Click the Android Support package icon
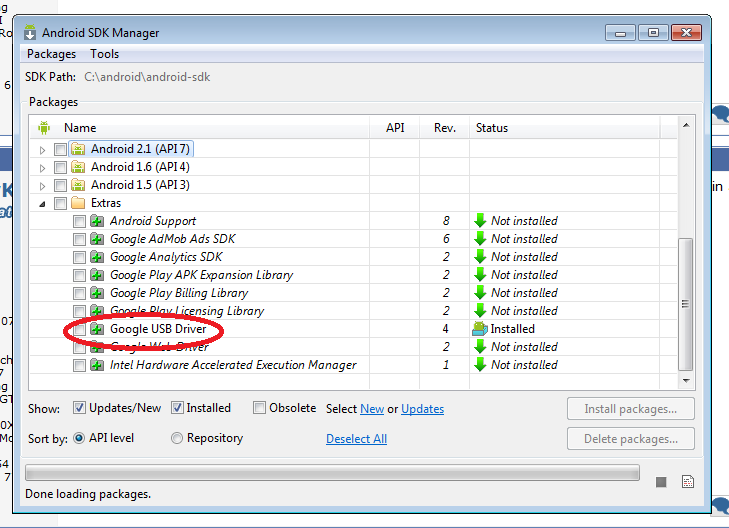Screen dimensions: 729x528 97,221
